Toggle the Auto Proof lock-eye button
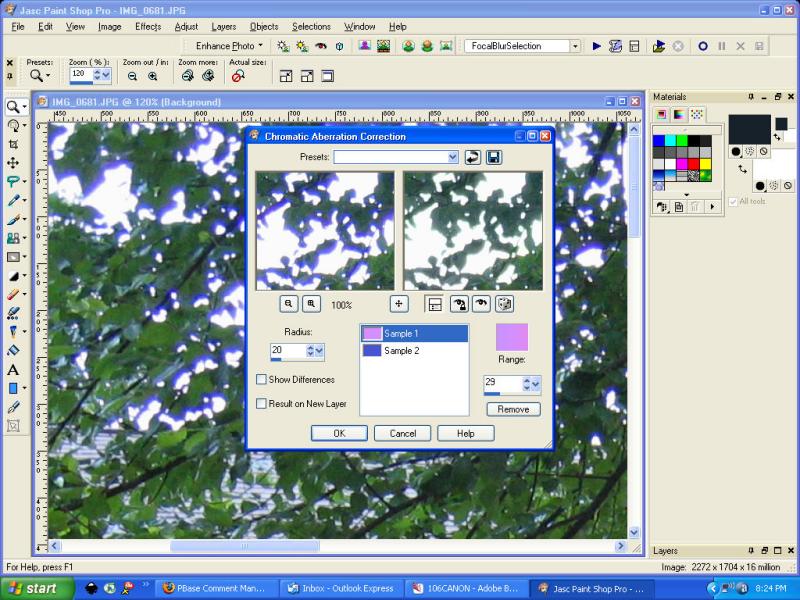This screenshot has width=800, height=600. 459,304
